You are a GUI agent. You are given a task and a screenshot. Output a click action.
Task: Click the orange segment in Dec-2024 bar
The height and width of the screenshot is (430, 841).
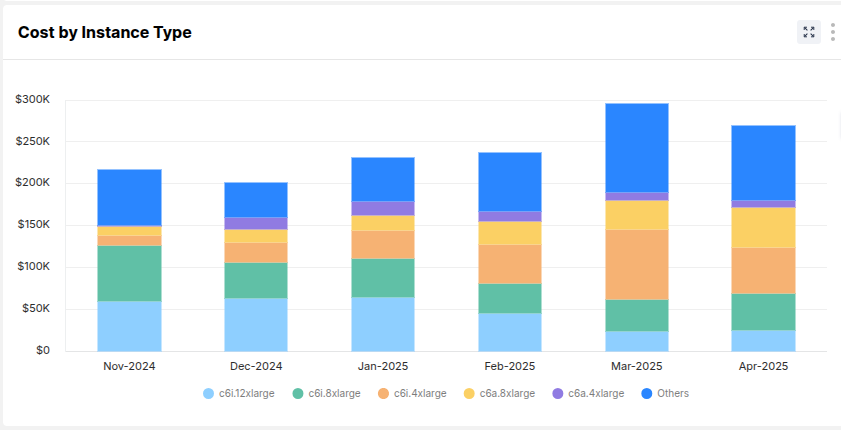255,252
